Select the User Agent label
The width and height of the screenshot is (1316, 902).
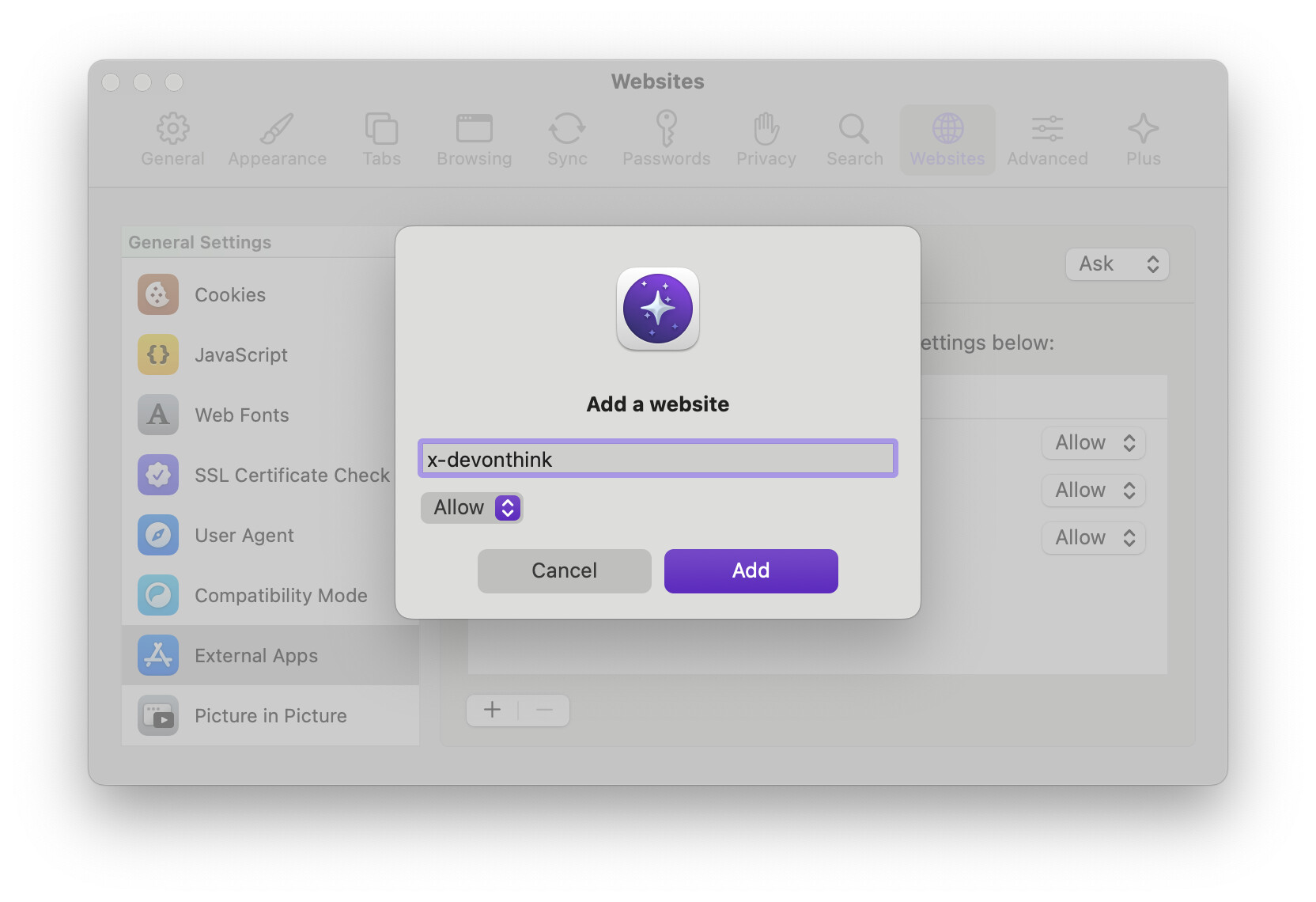244,535
